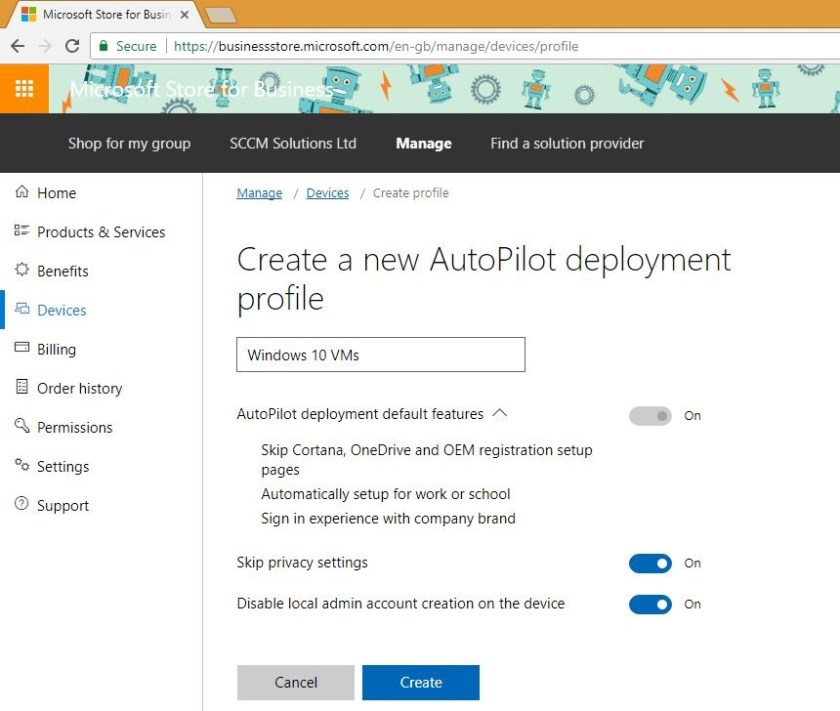Click the Create button
This screenshot has width=840, height=711.
[421, 682]
